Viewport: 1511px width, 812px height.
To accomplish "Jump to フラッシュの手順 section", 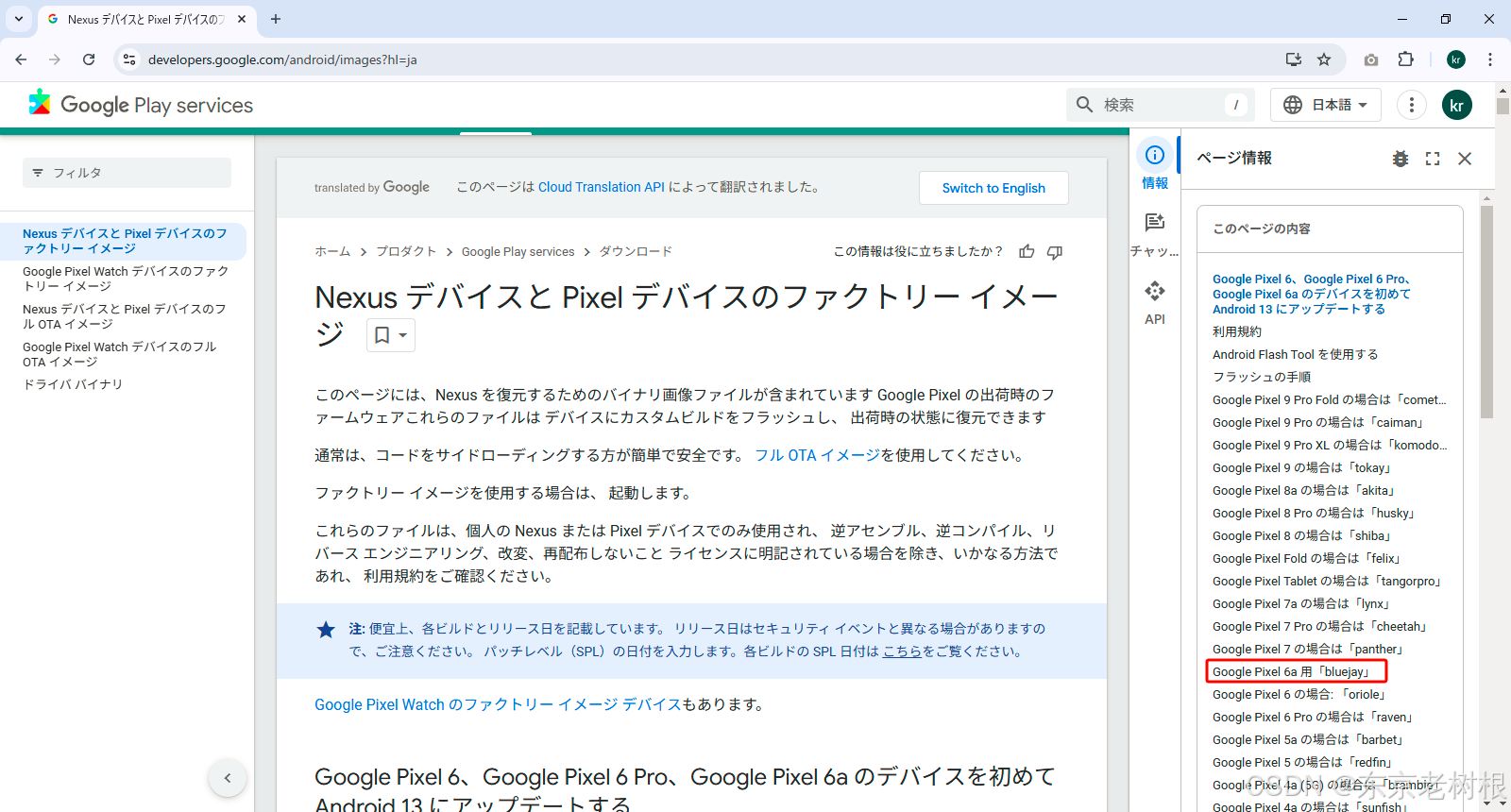I will pyautogui.click(x=1262, y=377).
